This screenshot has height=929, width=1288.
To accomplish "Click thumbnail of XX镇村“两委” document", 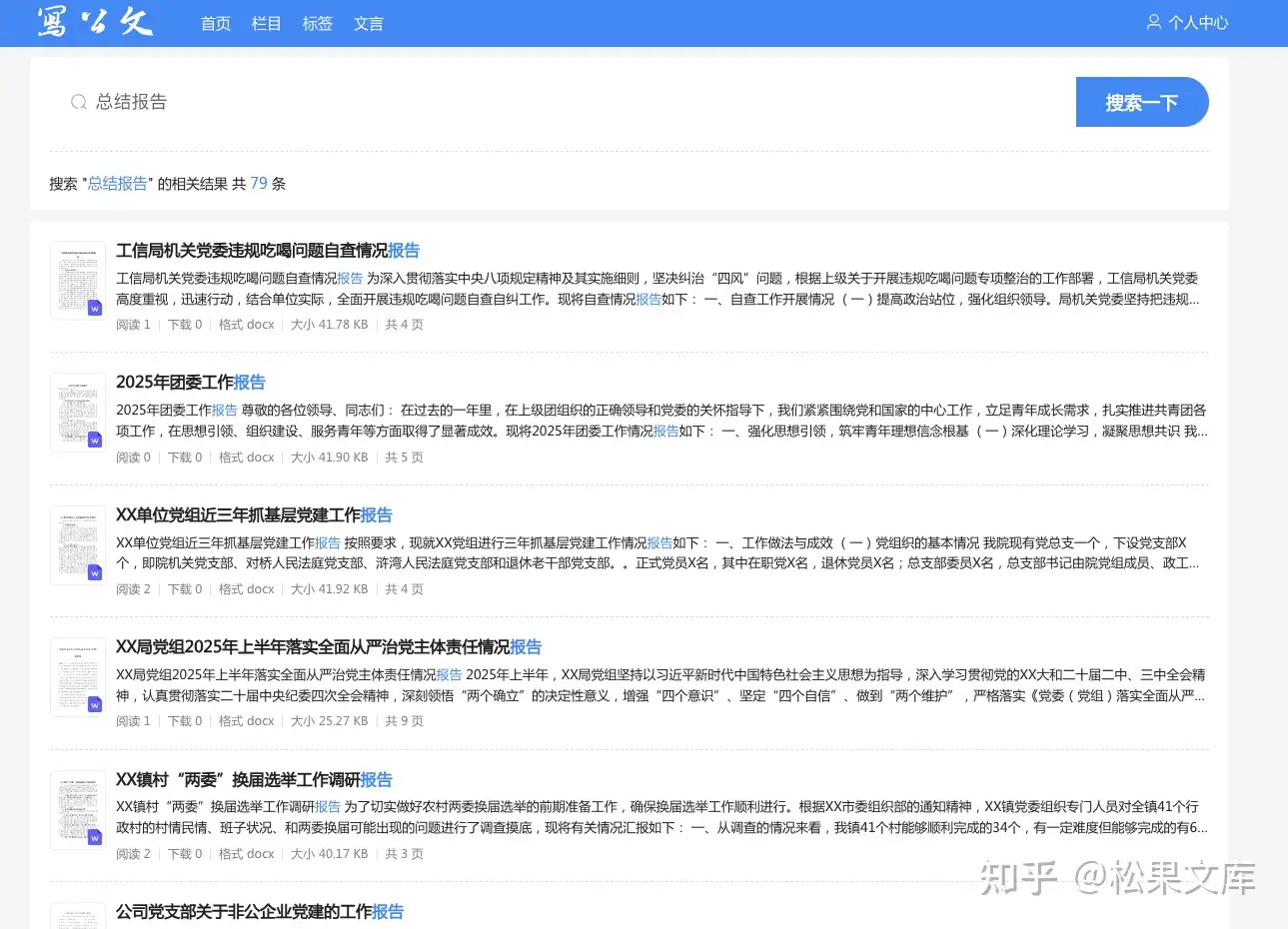I will [78, 810].
